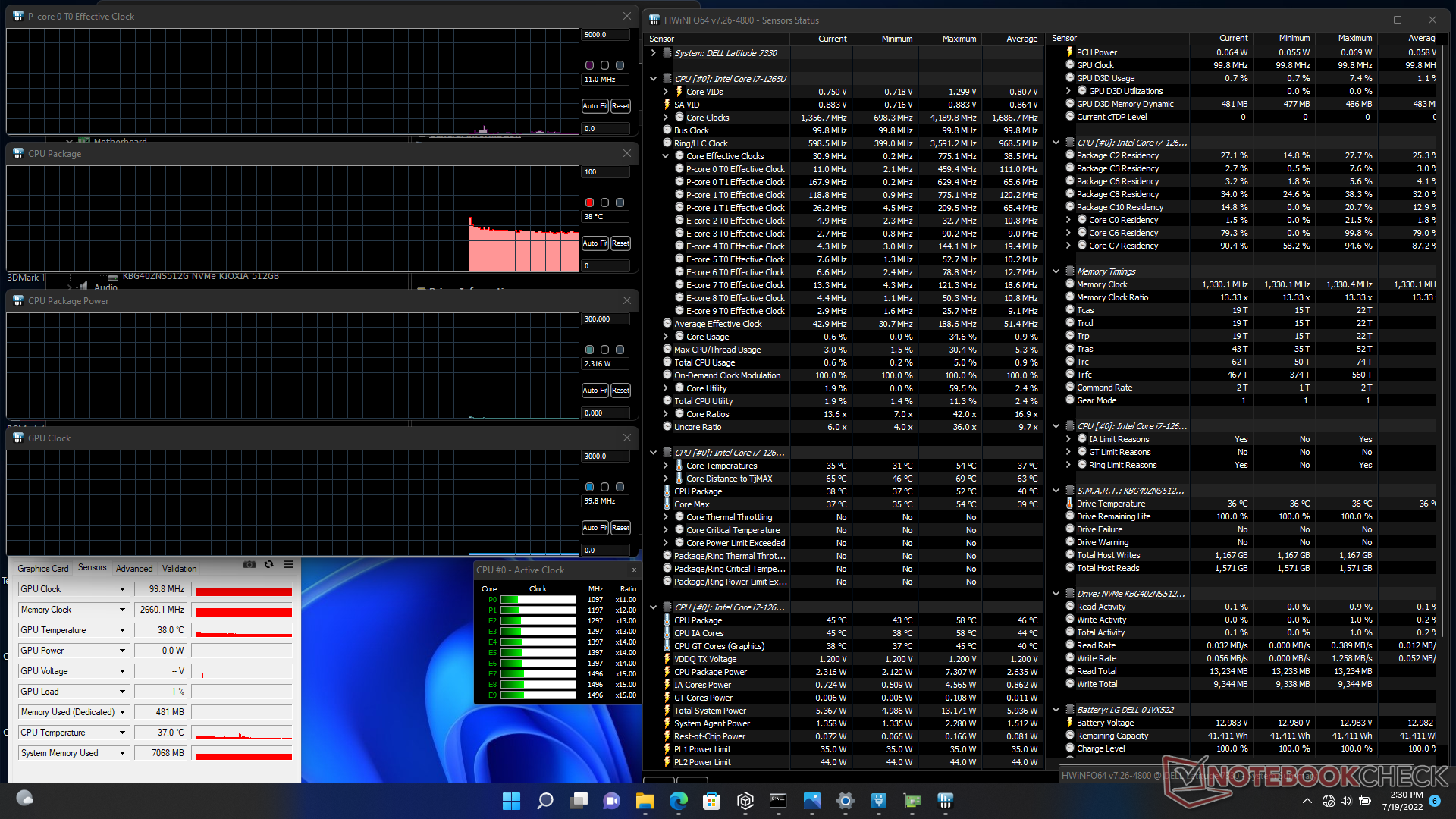Close the CPU #0 Active Clock panel
Image resolution: width=1456 pixels, height=819 pixels.
(x=634, y=570)
